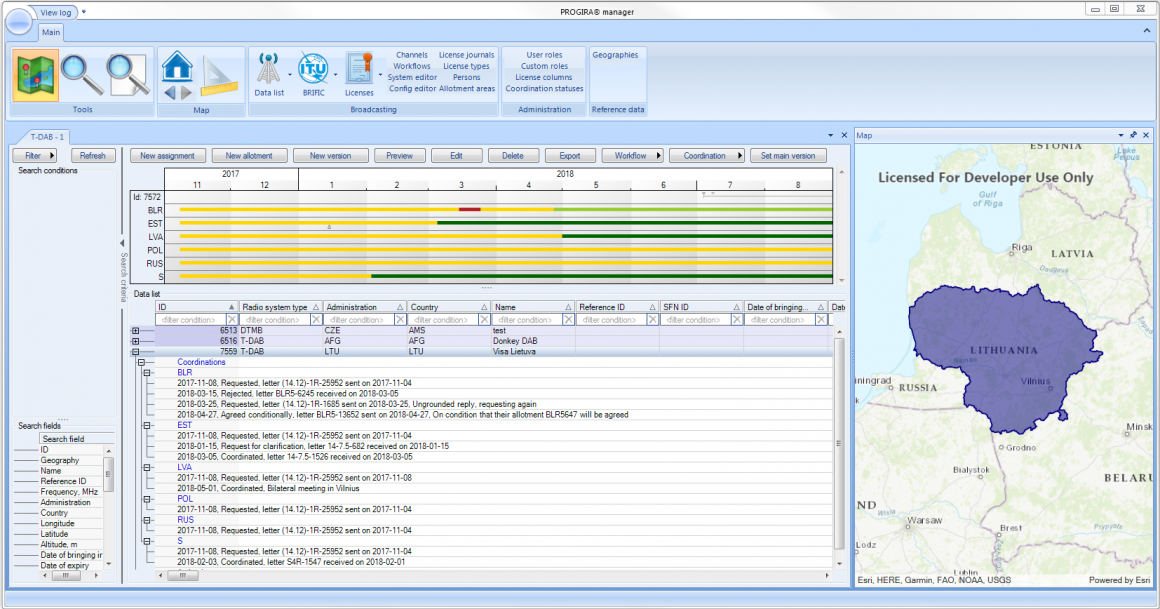Expand row 6513 DTMB

click(x=135, y=331)
